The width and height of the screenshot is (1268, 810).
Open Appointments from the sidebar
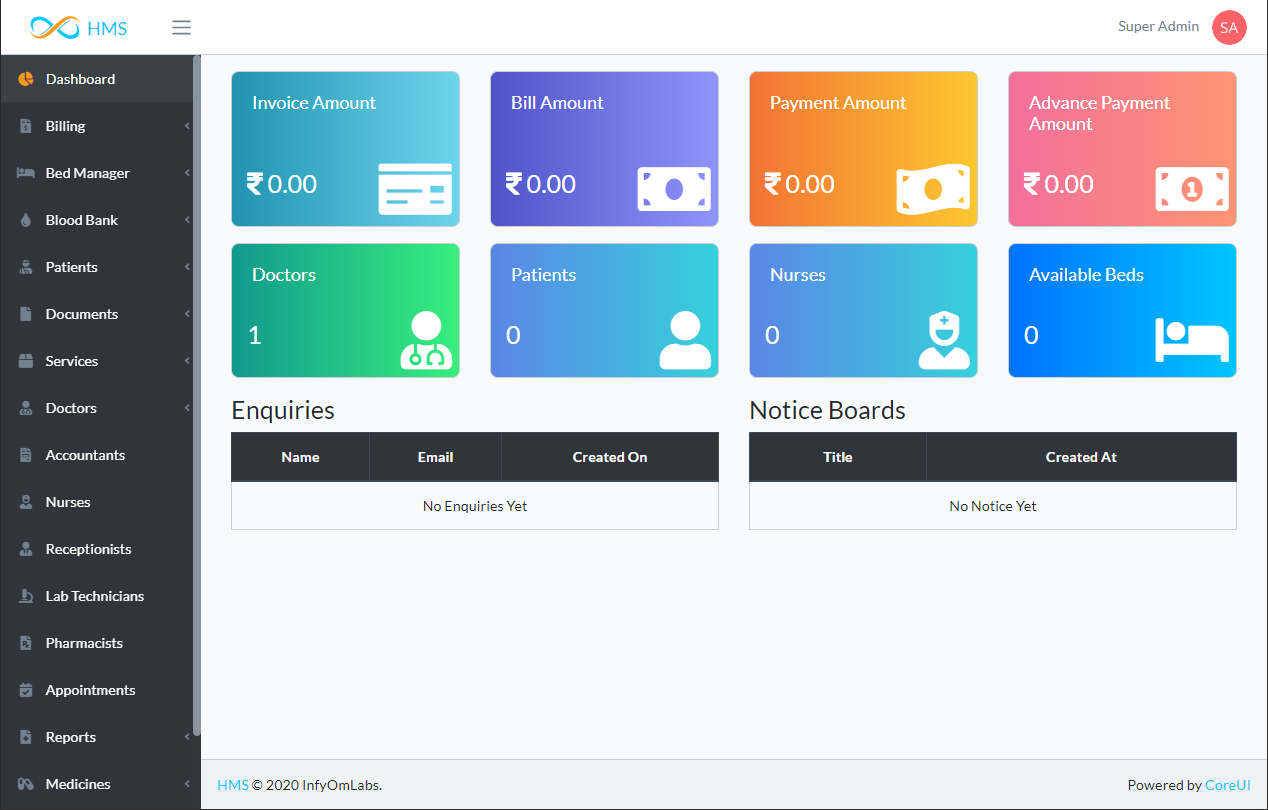(90, 690)
